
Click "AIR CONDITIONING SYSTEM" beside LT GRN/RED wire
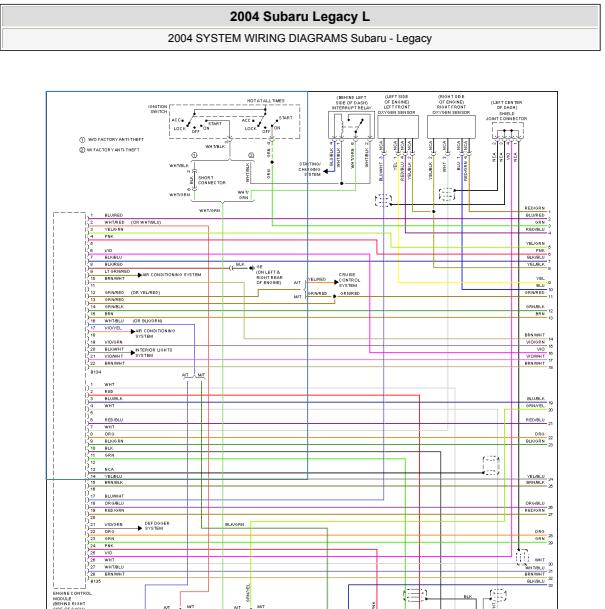(x=172, y=275)
